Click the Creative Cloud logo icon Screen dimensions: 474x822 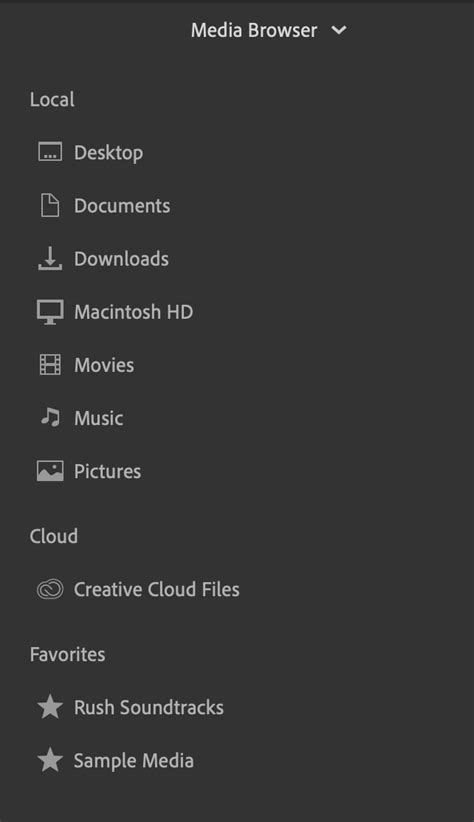50,589
